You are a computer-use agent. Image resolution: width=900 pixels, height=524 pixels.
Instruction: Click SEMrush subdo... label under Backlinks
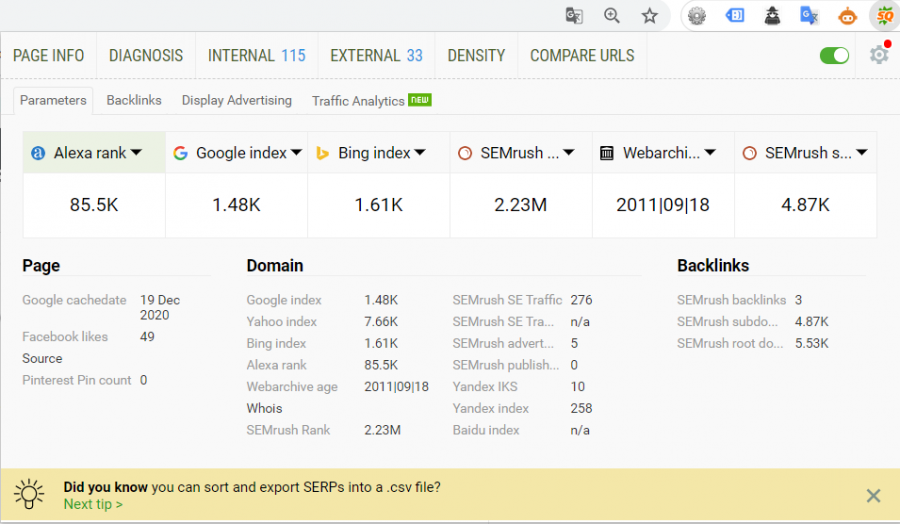tap(727, 322)
